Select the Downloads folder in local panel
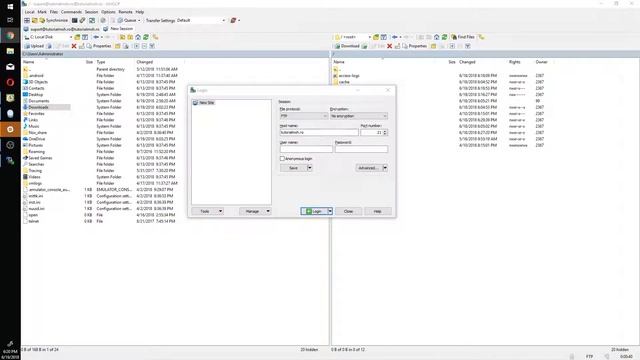Viewport: 640px width, 360px height. pyautogui.click(x=38, y=107)
